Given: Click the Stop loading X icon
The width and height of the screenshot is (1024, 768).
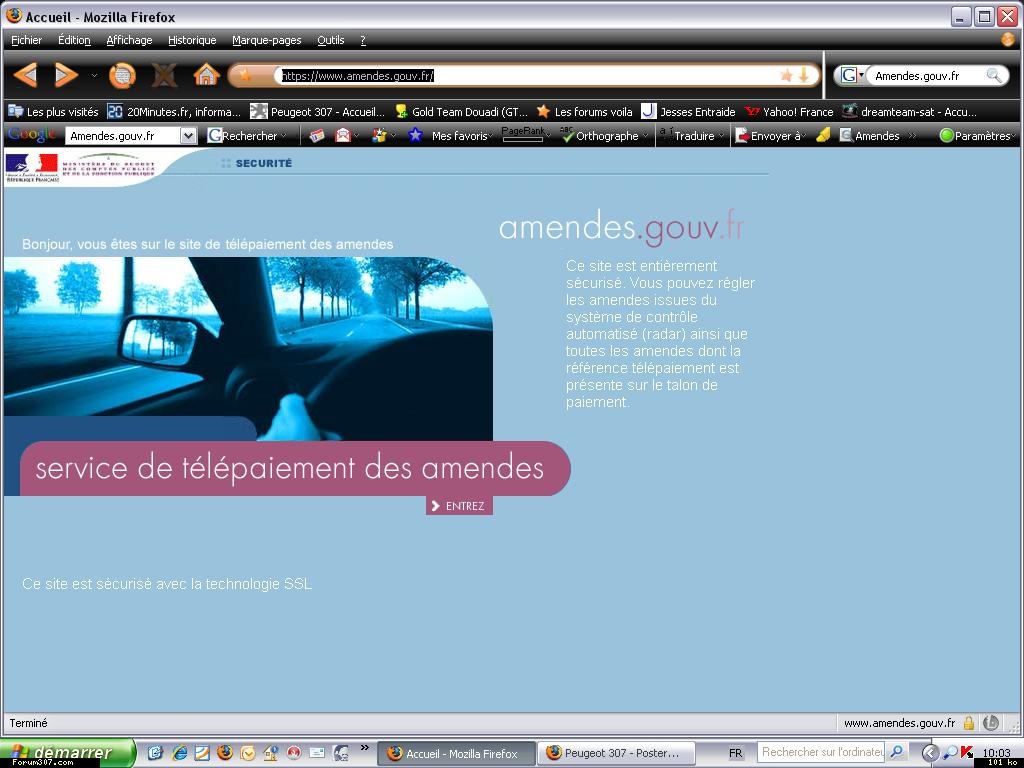Looking at the screenshot, I should 164,75.
